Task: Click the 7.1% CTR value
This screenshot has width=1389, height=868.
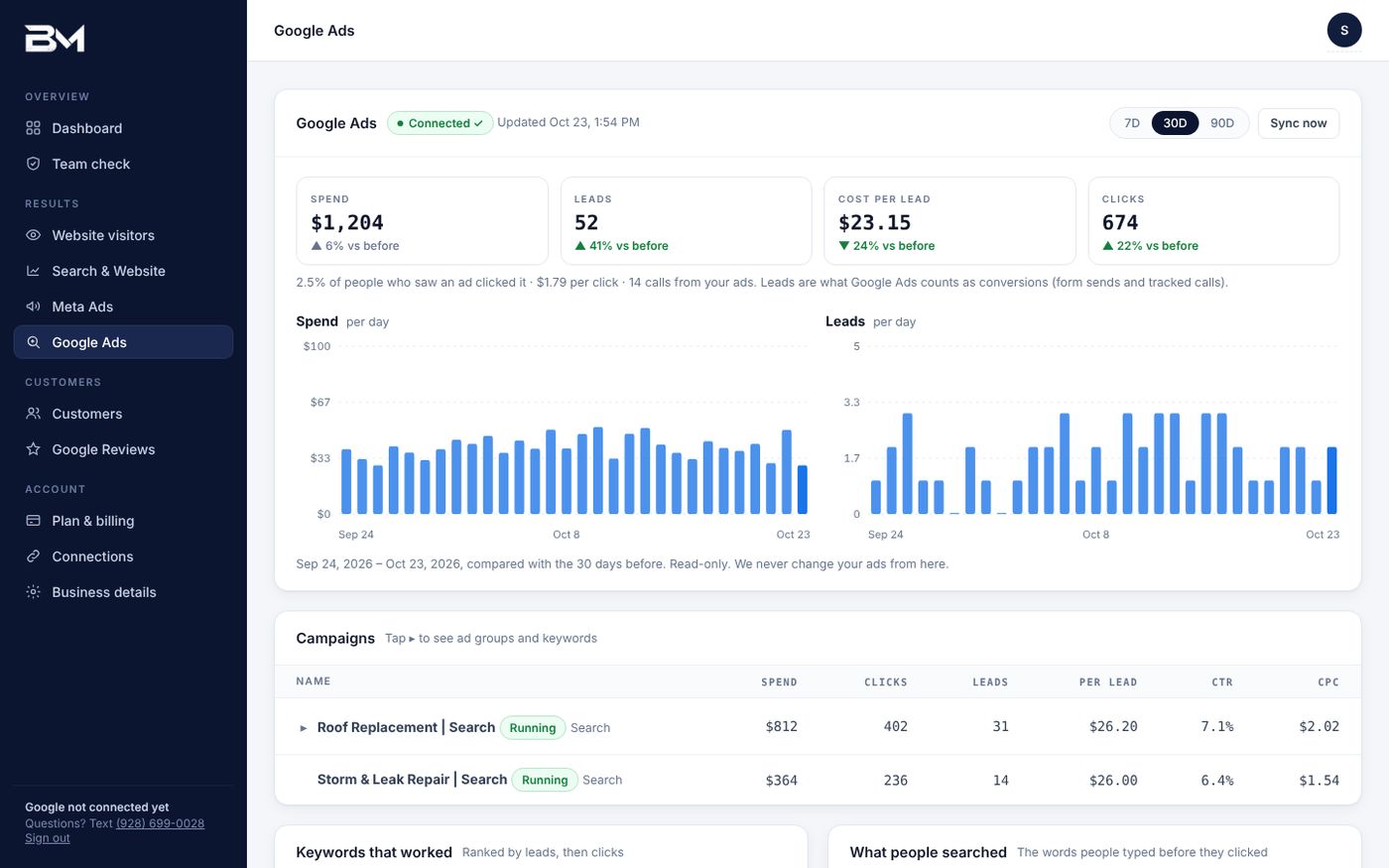Action: 1216,727
